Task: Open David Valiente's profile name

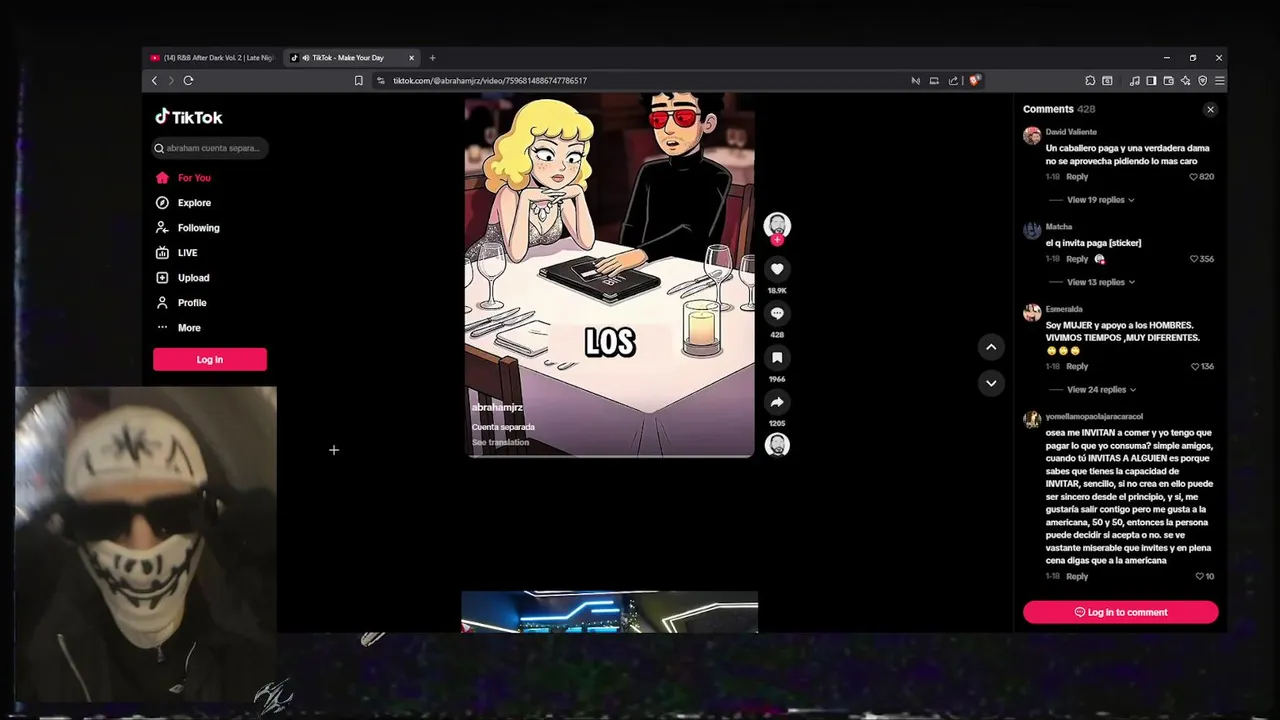Action: (1071, 132)
